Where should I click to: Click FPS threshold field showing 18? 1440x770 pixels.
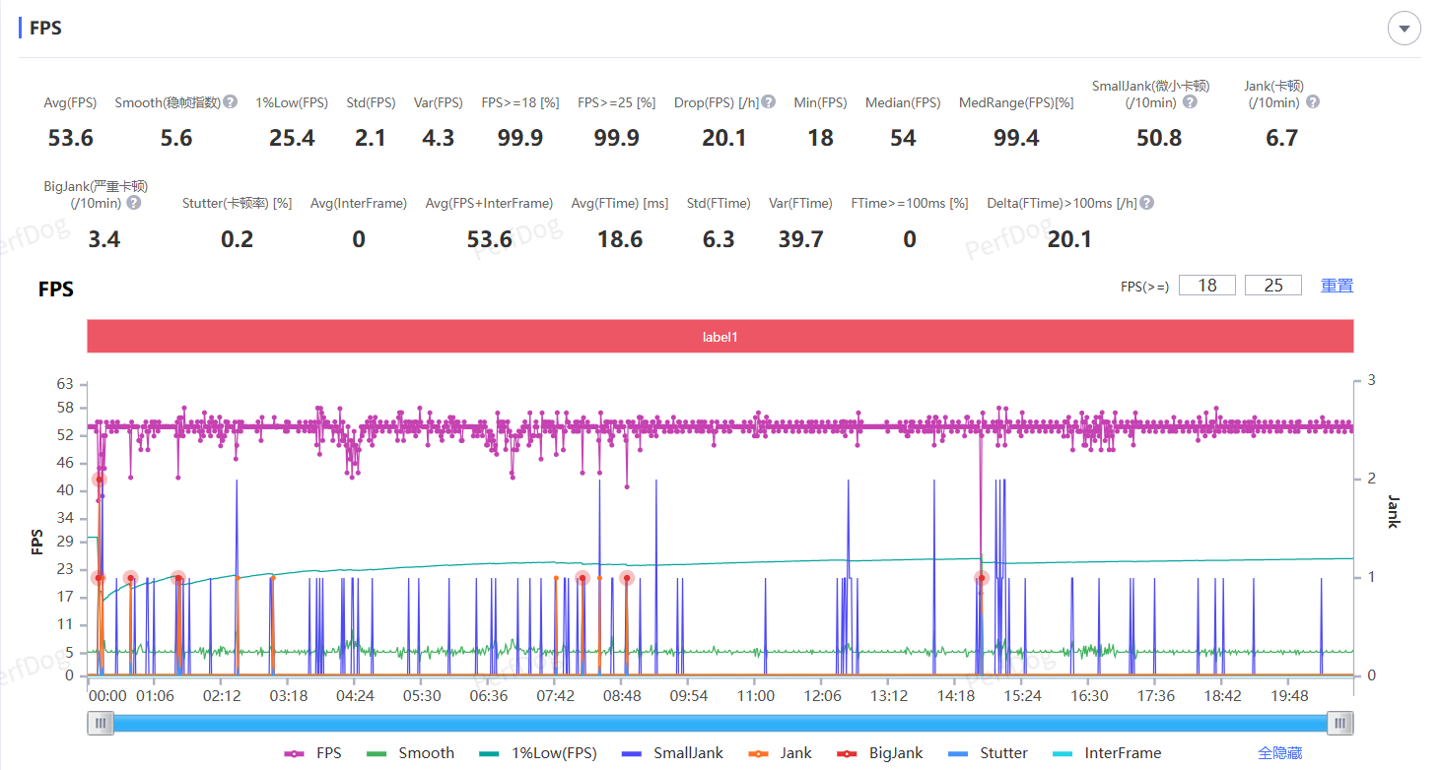pos(1207,286)
